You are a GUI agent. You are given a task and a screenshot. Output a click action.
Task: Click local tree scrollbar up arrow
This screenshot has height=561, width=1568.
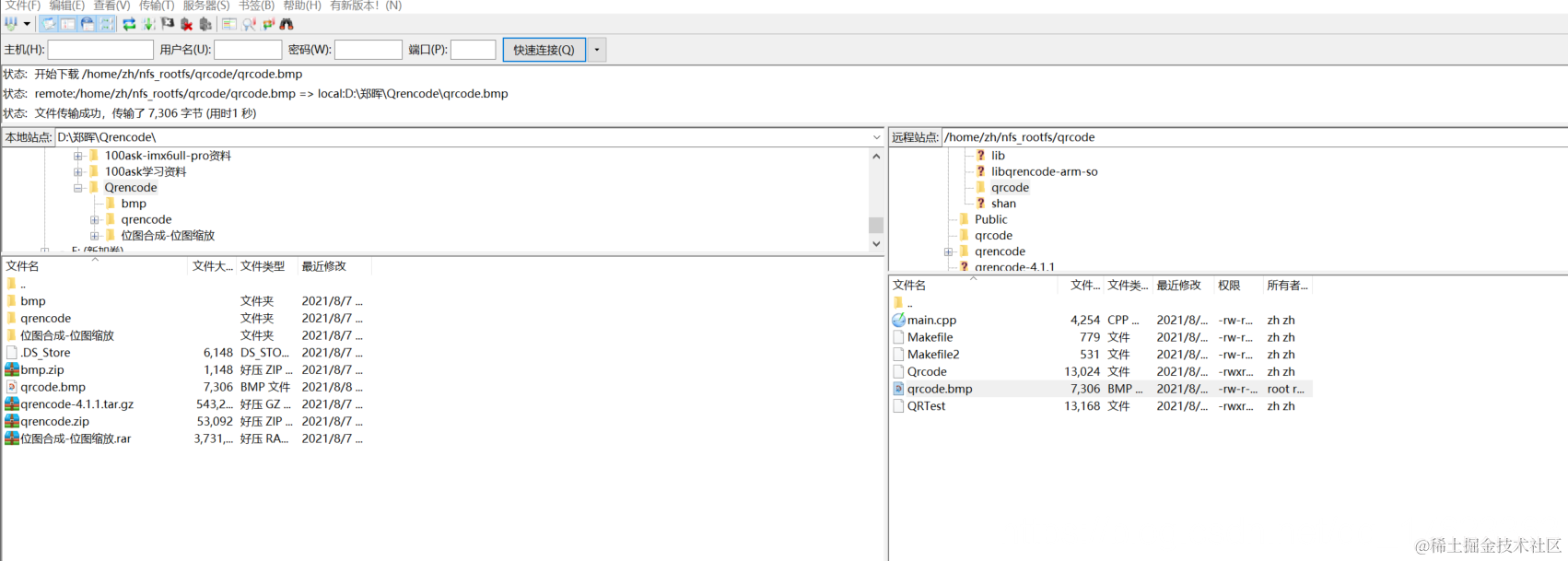[x=876, y=156]
